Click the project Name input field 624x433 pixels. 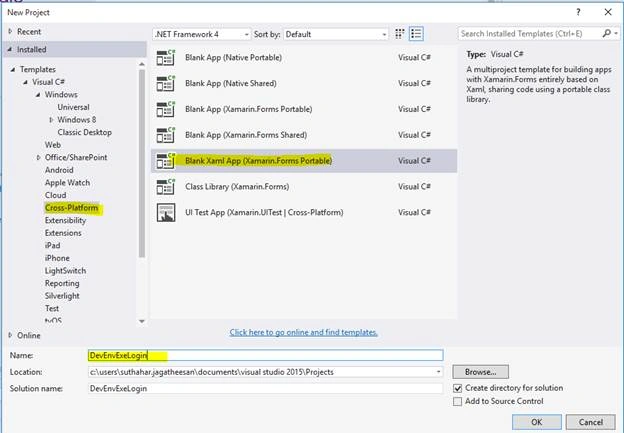[265, 355]
